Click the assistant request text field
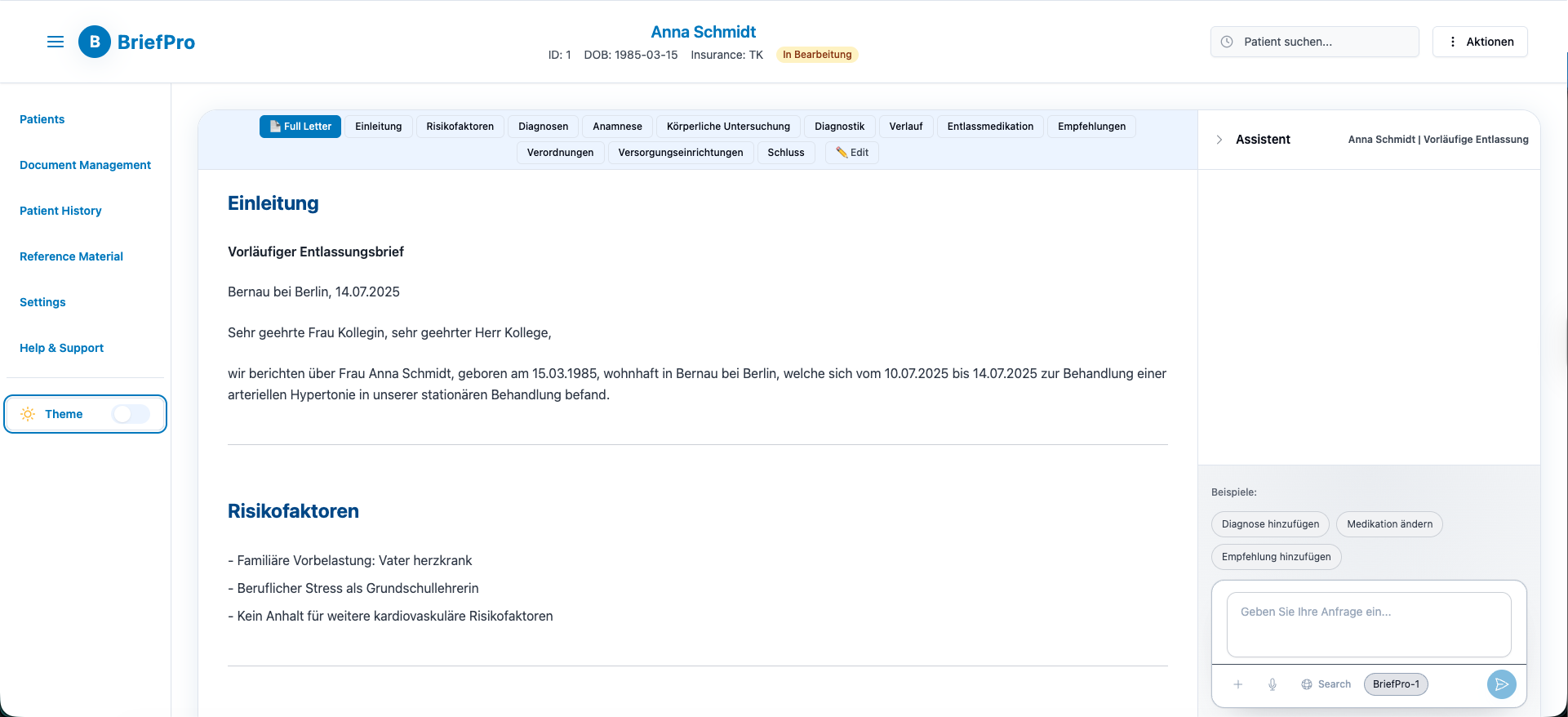Screen dimensions: 1568x717 point(1369,625)
